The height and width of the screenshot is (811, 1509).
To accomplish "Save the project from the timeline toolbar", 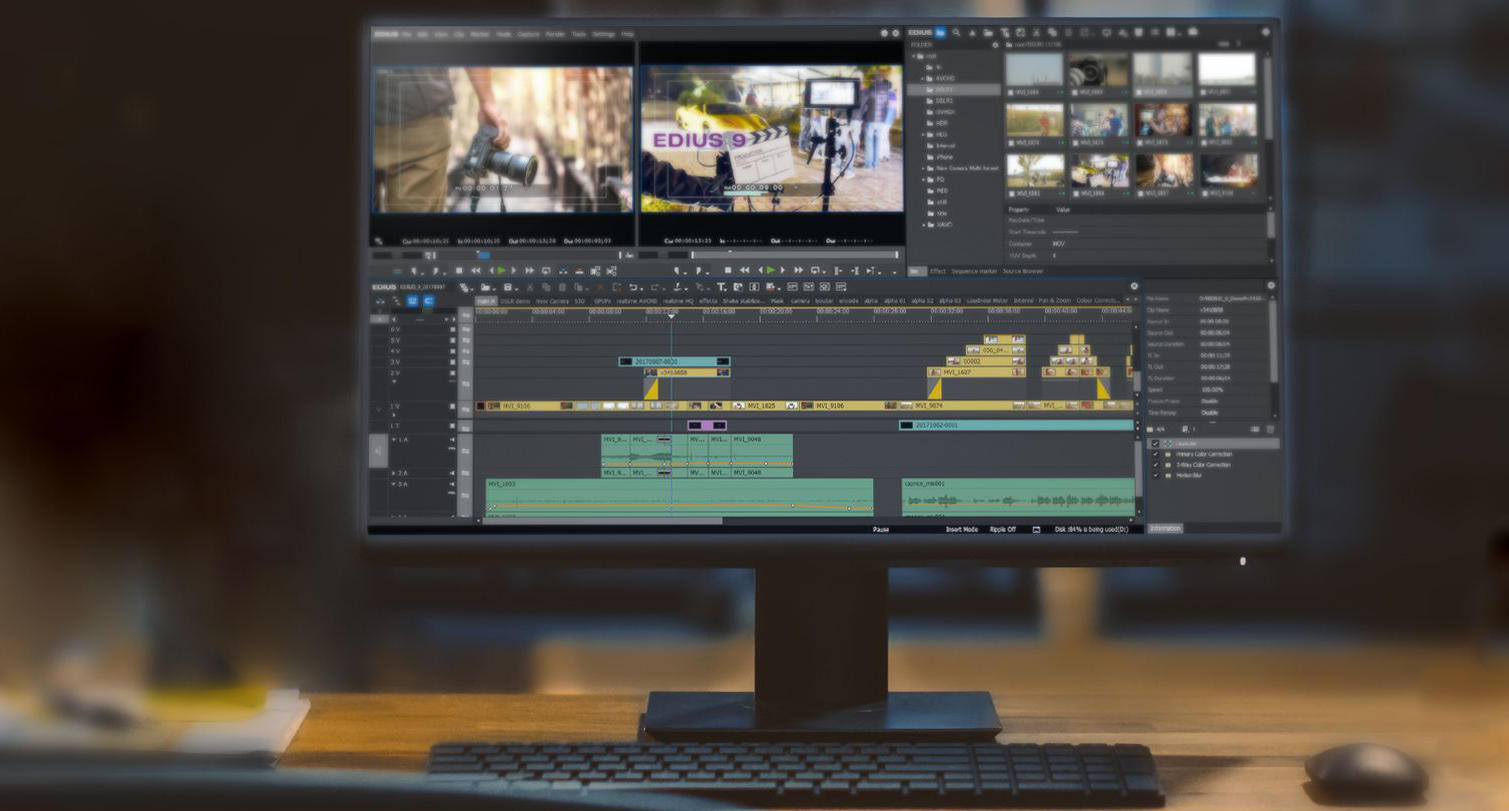I will [x=509, y=288].
